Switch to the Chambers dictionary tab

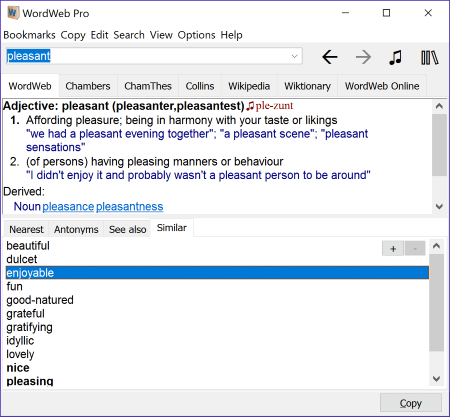88,86
